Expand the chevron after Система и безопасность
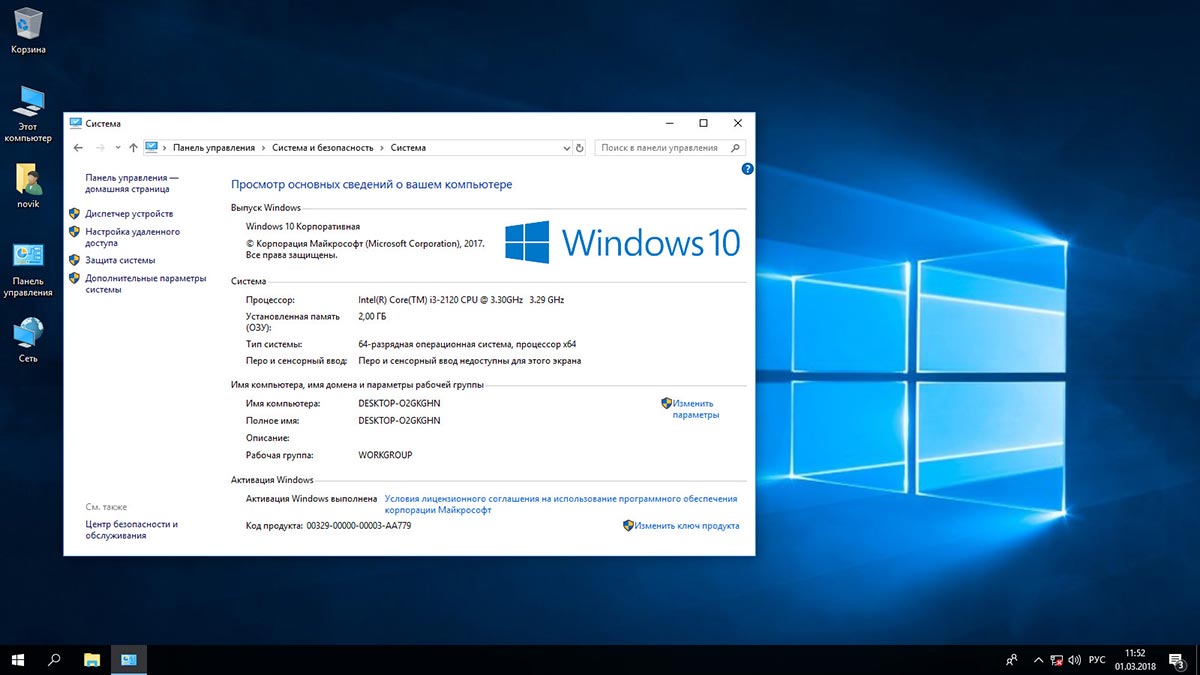The height and width of the screenshot is (675, 1200). point(381,148)
